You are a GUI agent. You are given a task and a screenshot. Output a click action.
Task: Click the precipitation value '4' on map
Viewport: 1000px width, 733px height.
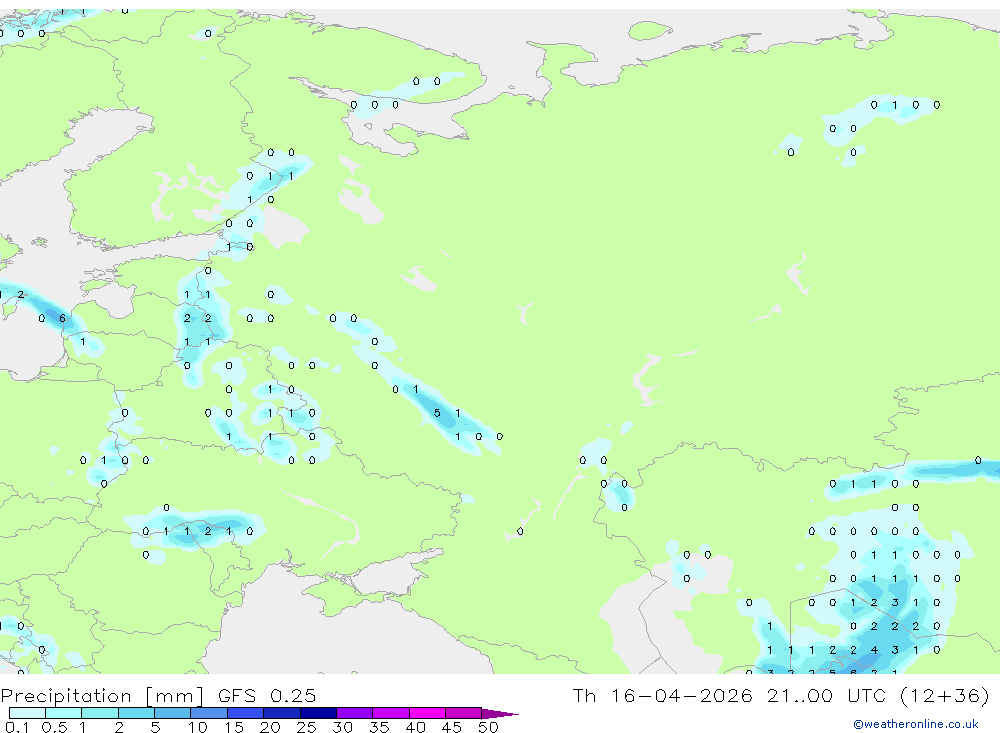874,650
